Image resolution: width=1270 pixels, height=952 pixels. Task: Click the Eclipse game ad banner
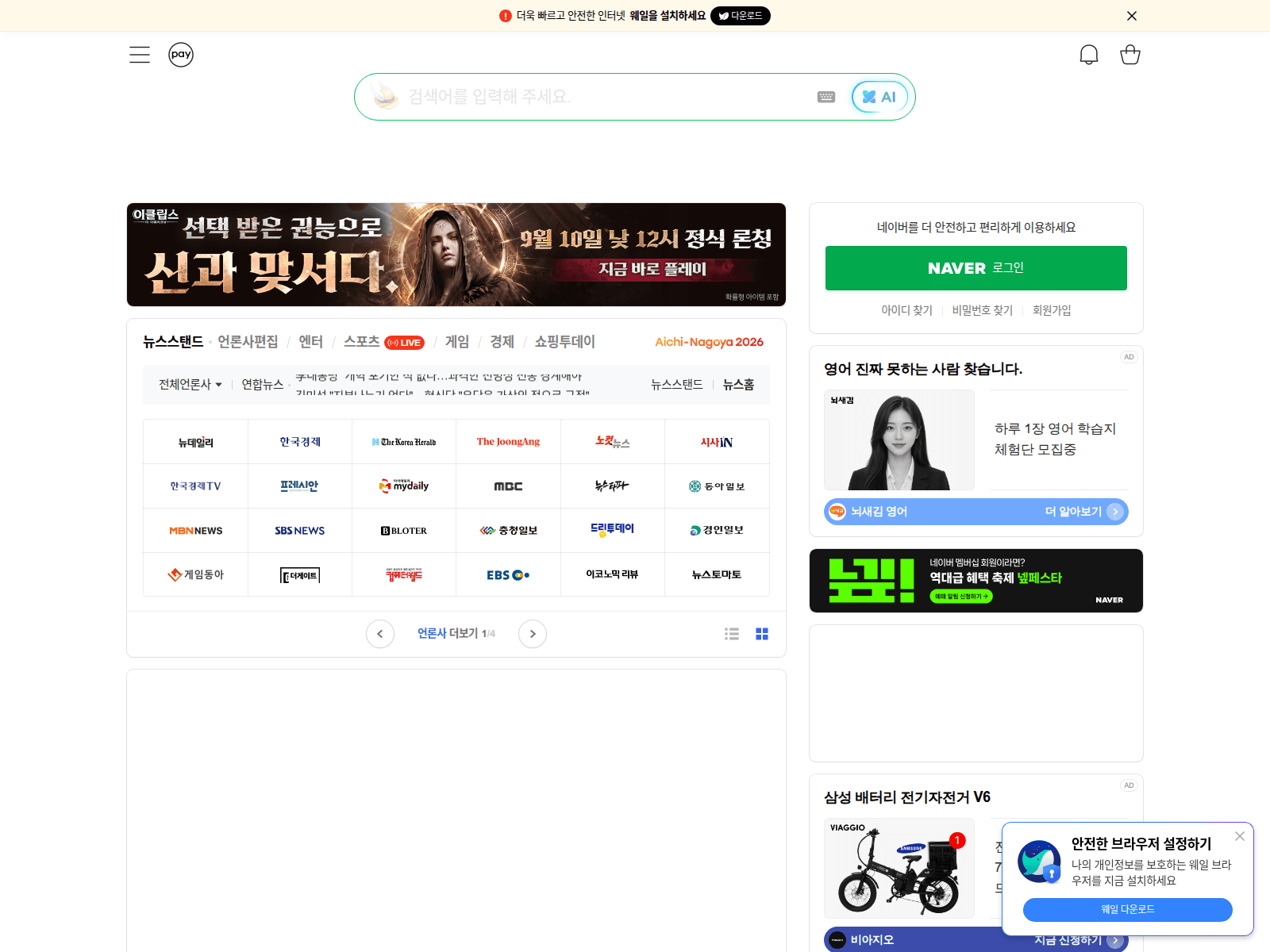click(x=456, y=255)
